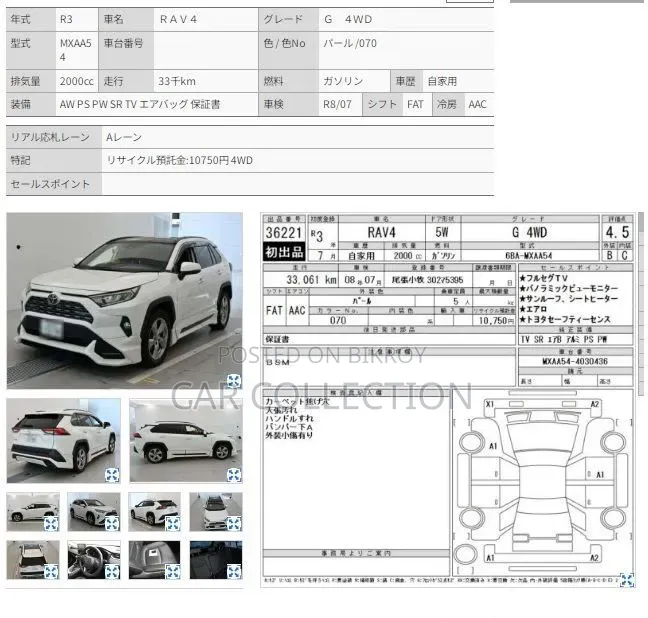This screenshot has height=618, width=648.
Task: Click the expand icon on the main front photo
Action: [234, 381]
